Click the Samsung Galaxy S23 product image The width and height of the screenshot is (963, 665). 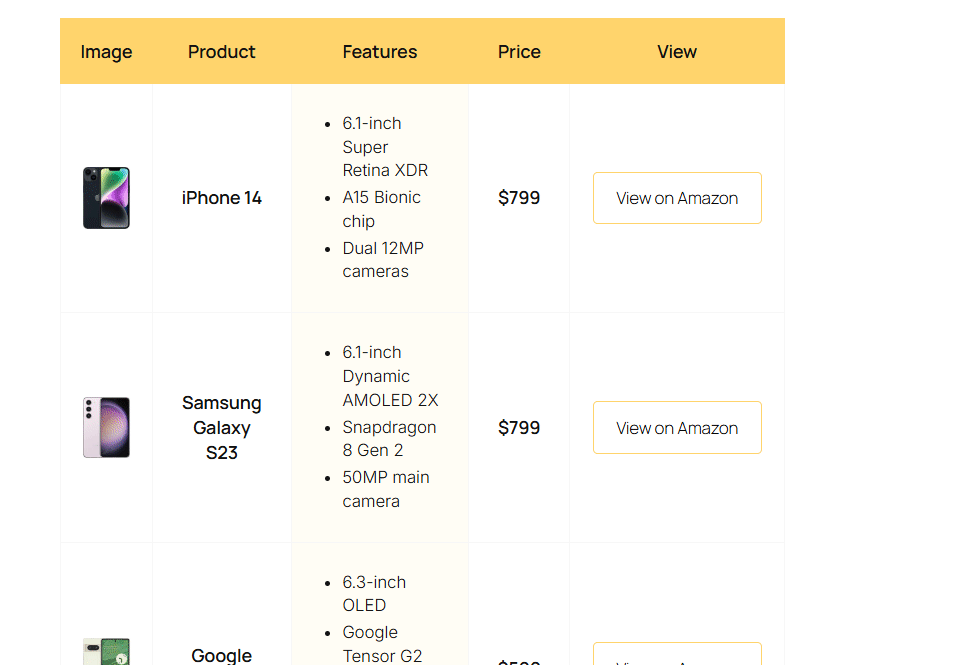106,428
